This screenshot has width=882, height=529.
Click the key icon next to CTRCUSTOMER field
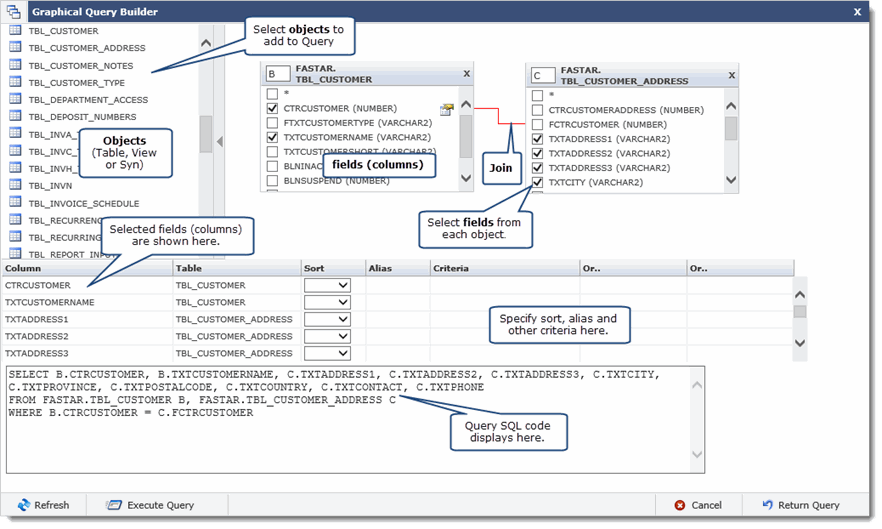[447, 109]
